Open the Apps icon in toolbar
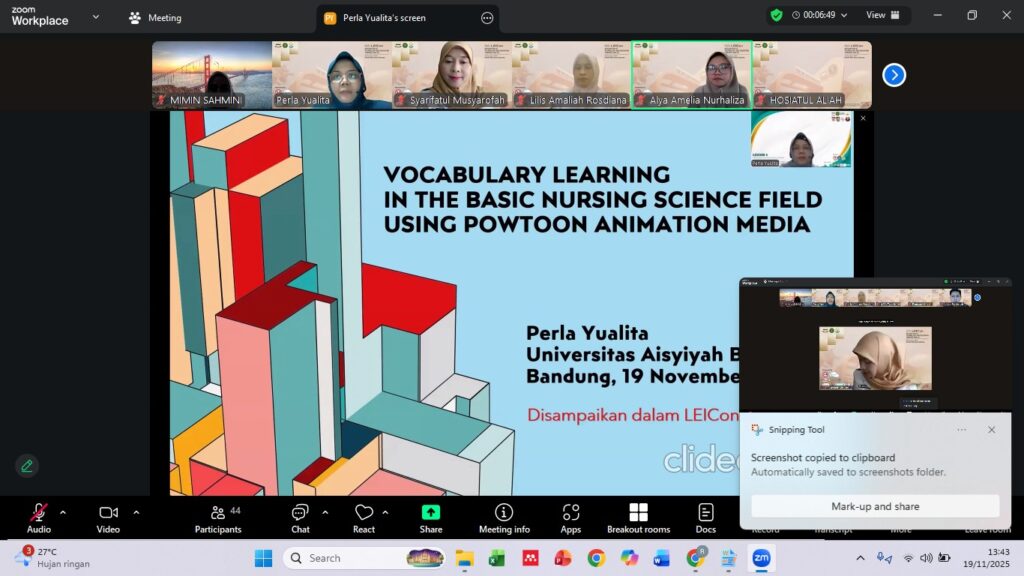Screen dimensions: 1024x576 571,513
